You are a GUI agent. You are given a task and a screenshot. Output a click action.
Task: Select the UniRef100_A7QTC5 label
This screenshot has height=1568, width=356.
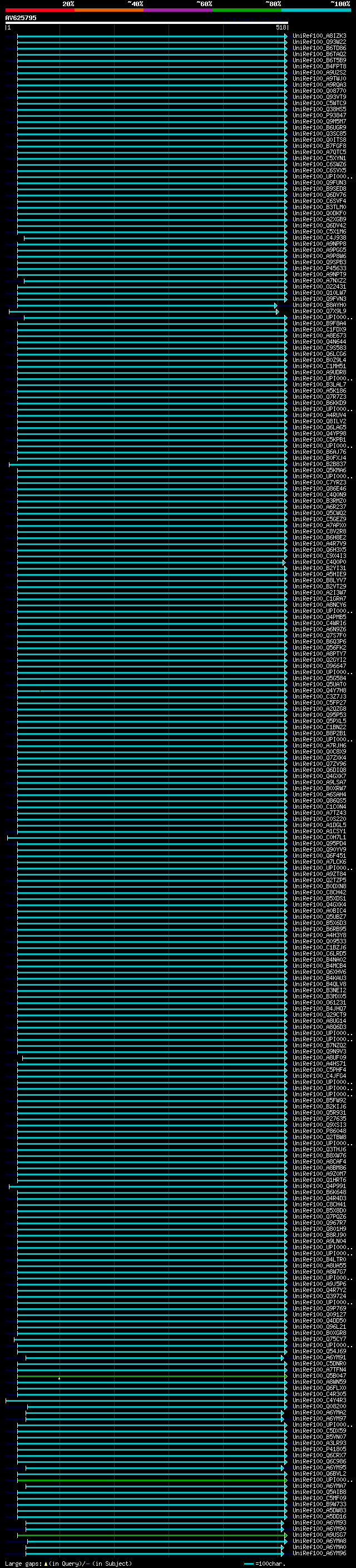tap(319, 152)
